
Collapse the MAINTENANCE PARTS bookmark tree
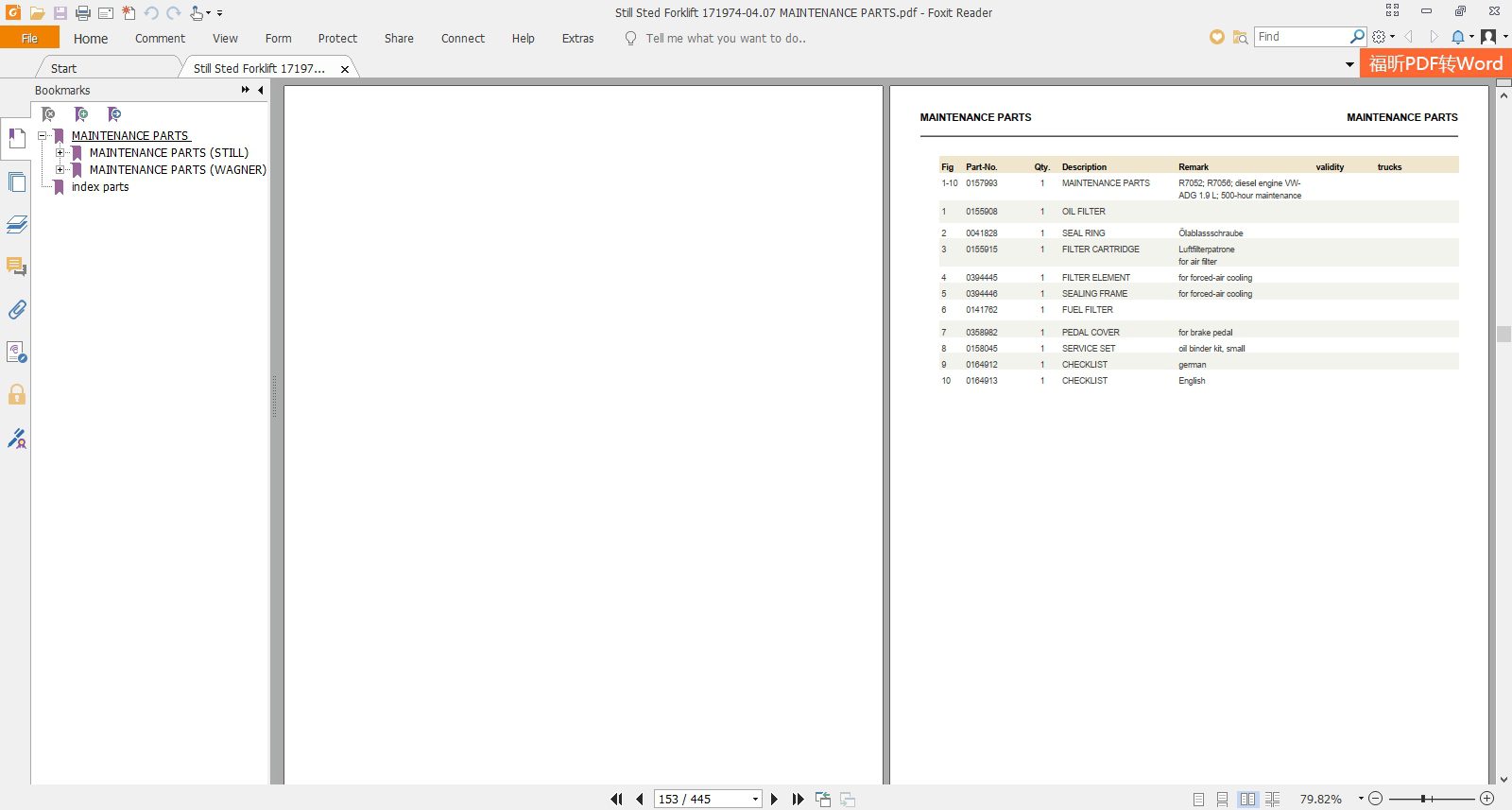(42, 136)
